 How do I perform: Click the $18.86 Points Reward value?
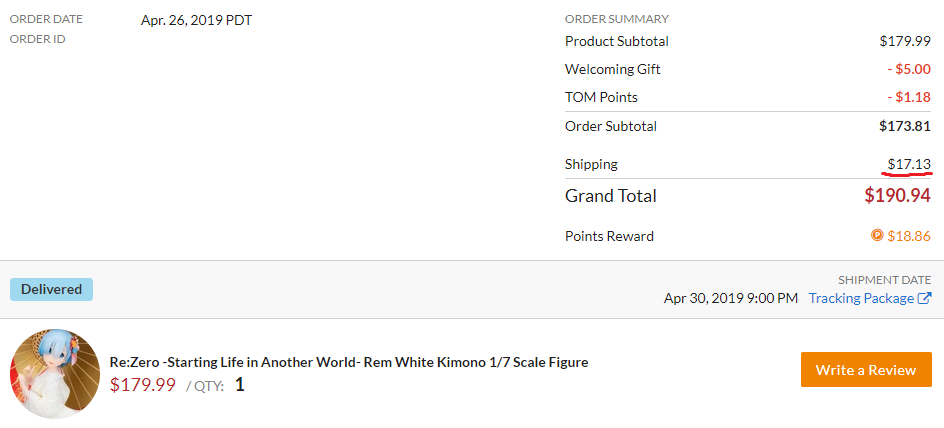pyautogui.click(x=909, y=236)
